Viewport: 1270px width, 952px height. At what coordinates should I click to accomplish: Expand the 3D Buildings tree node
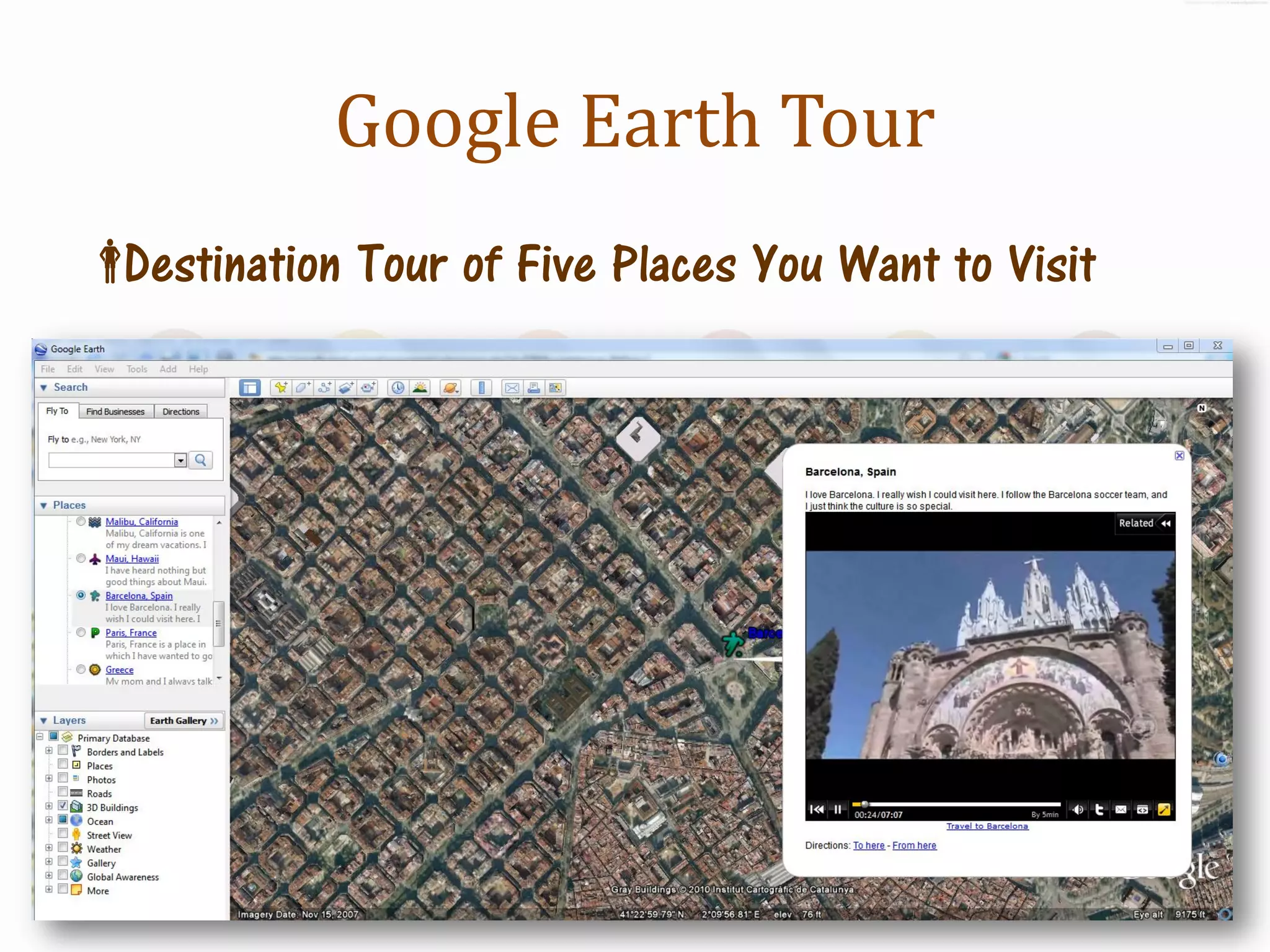49,806
